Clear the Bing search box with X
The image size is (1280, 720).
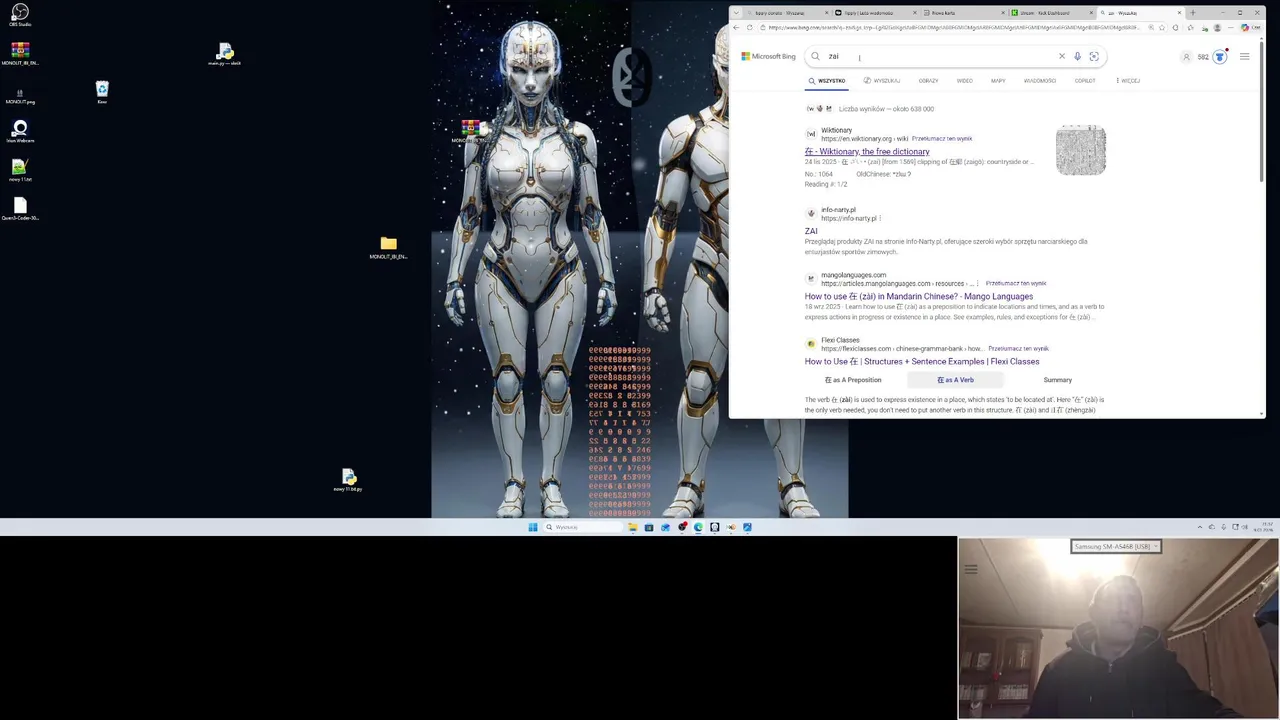click(1062, 56)
